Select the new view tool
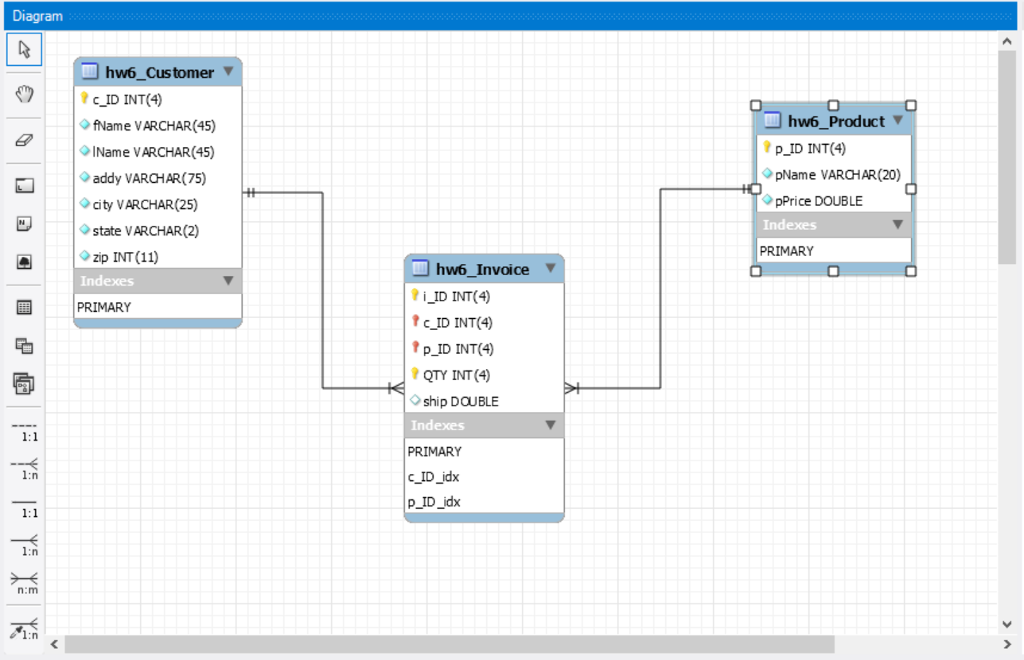 24,346
